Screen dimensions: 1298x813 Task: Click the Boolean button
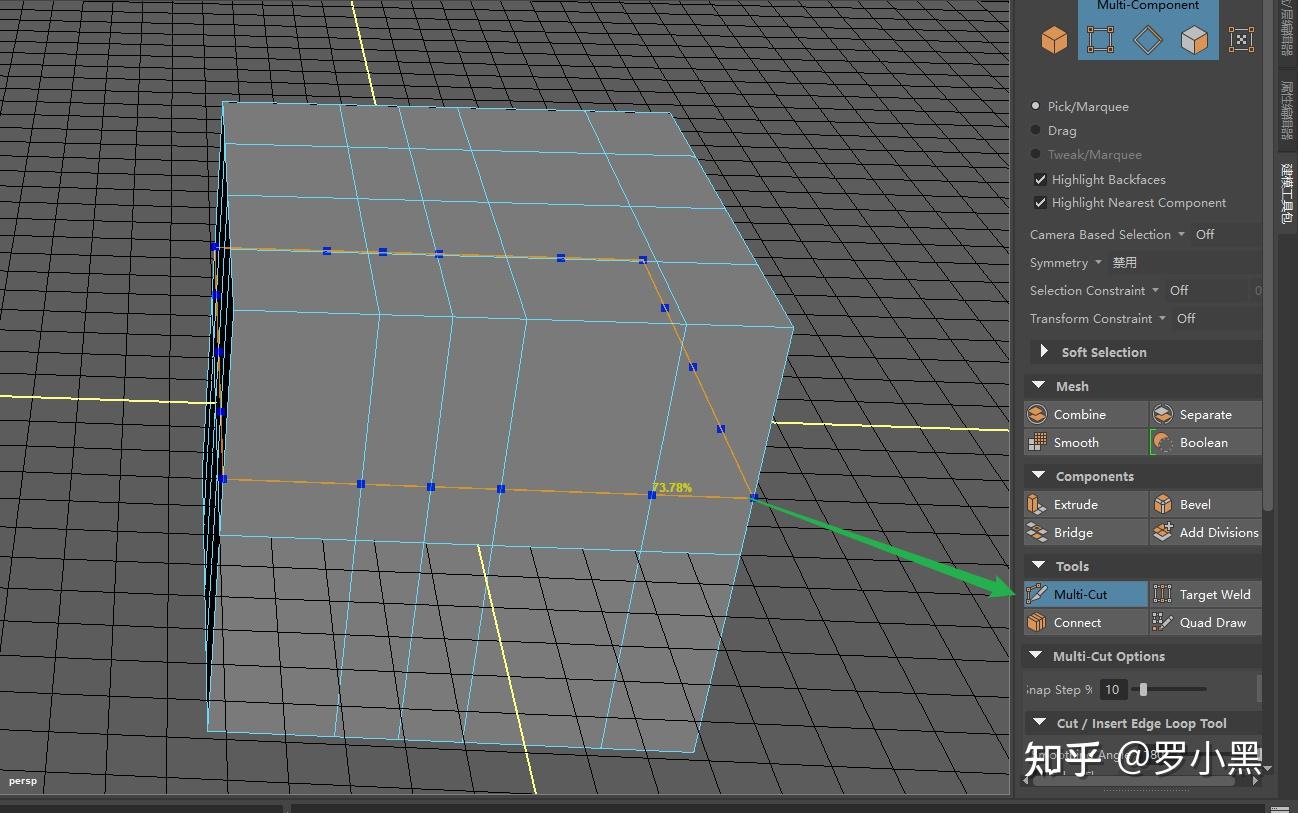1206,442
